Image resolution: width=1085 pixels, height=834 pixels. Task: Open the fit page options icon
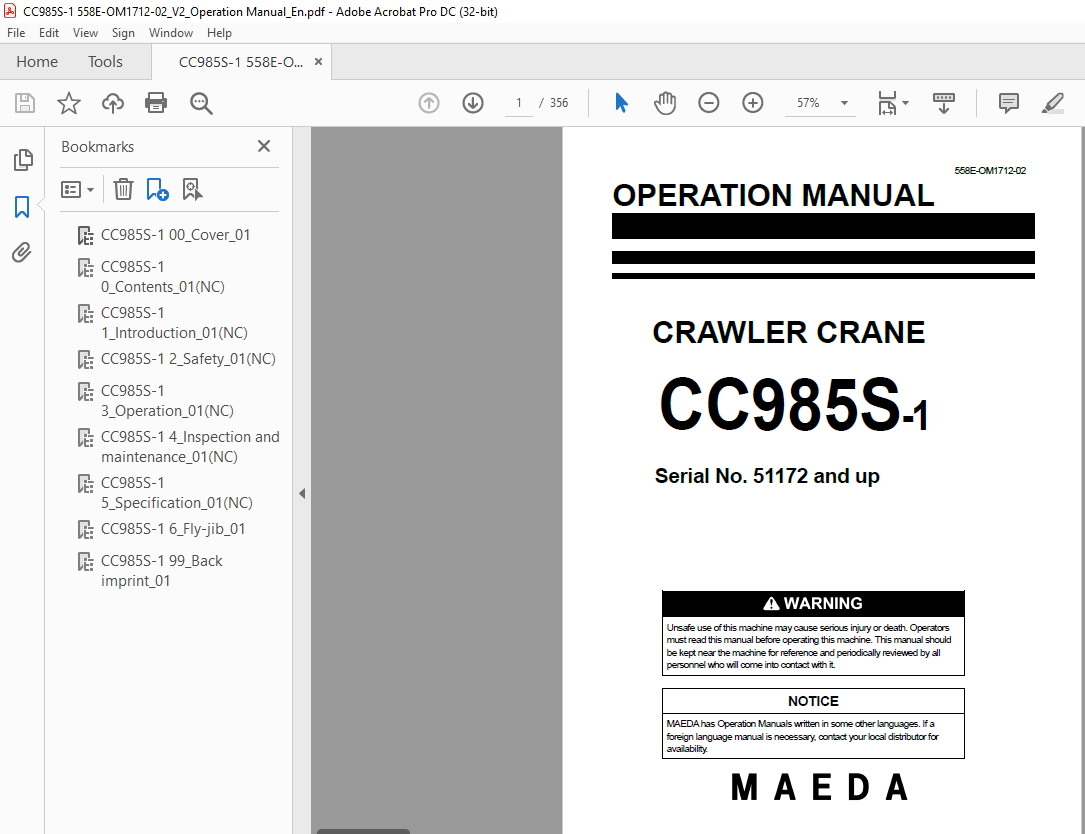(x=892, y=103)
